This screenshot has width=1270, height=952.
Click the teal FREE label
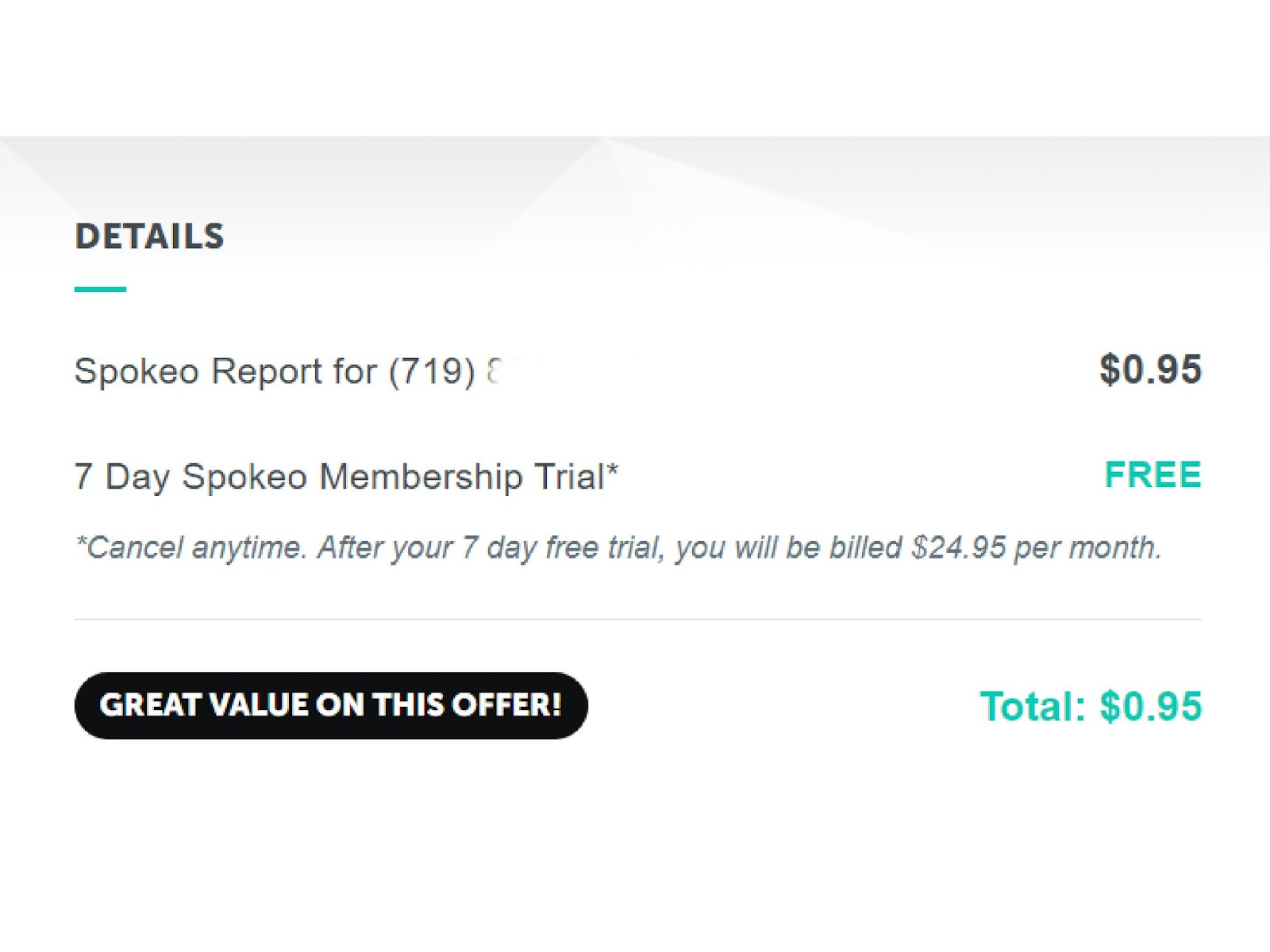(1153, 475)
